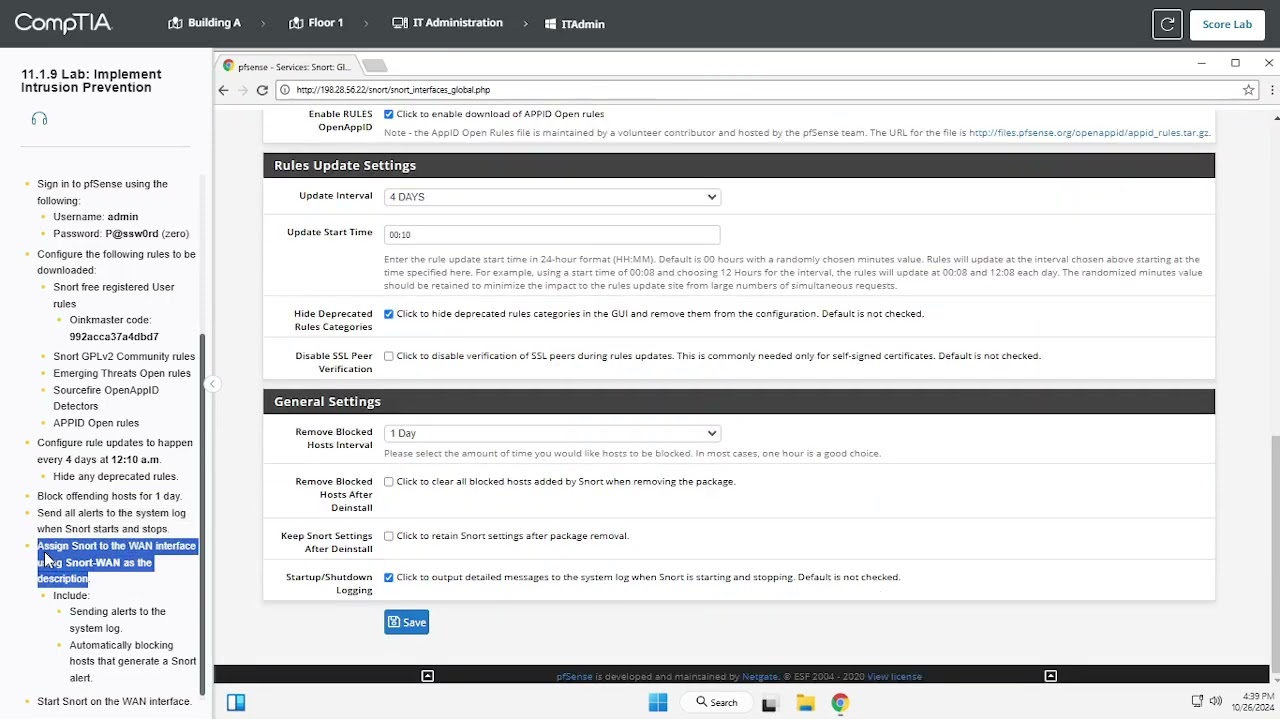Open the Windows Start menu
This screenshot has width=1280, height=720.
click(x=658, y=703)
